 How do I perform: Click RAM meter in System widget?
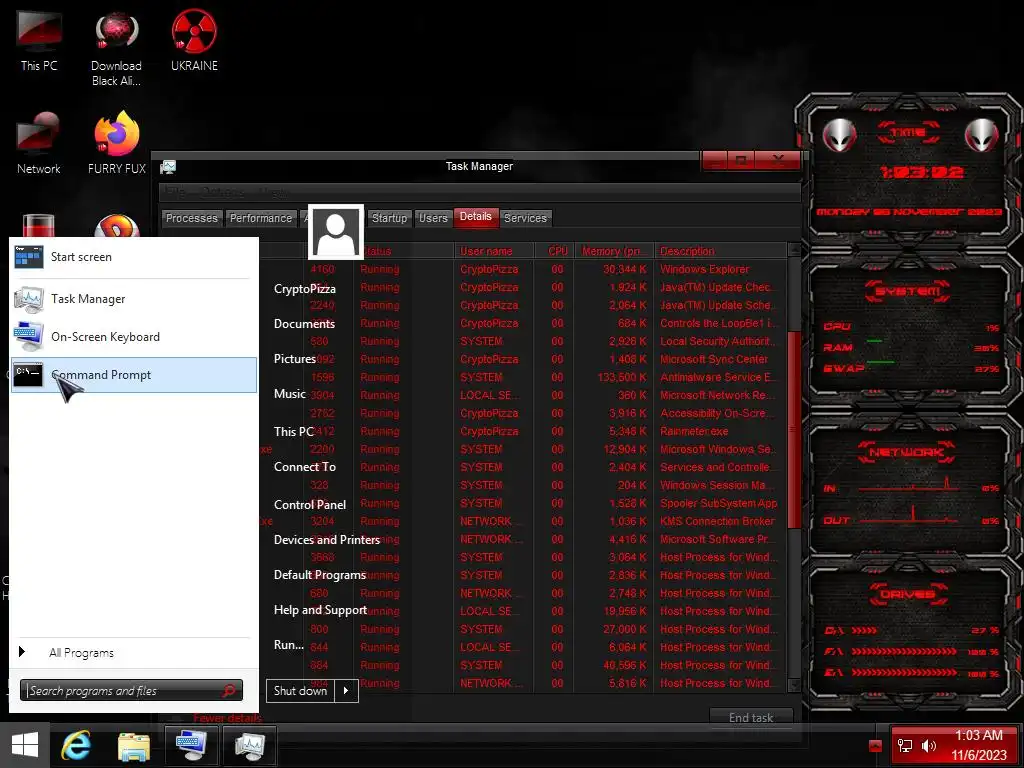[911, 347]
